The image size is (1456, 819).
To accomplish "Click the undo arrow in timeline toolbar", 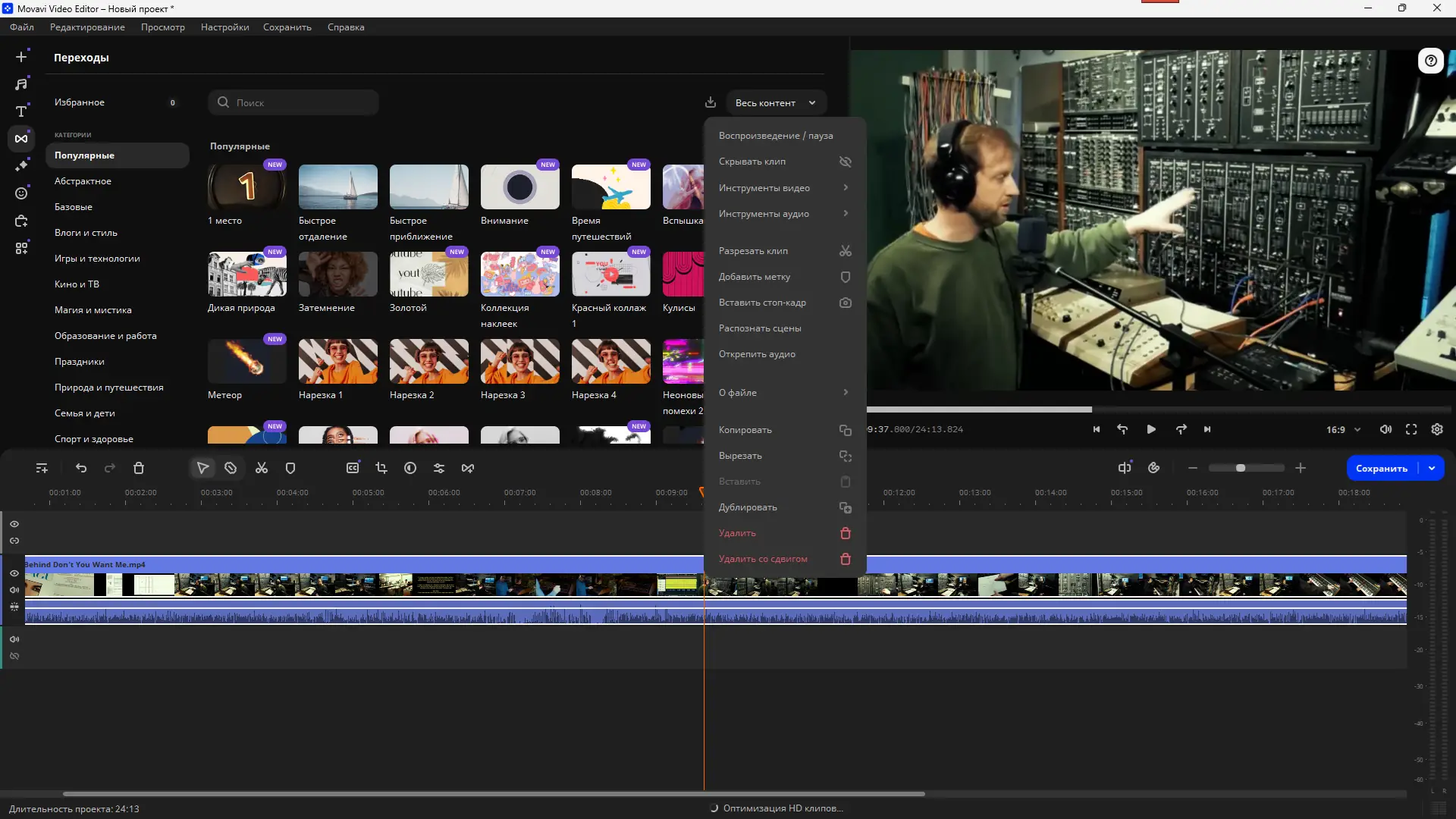I will pos(81,469).
